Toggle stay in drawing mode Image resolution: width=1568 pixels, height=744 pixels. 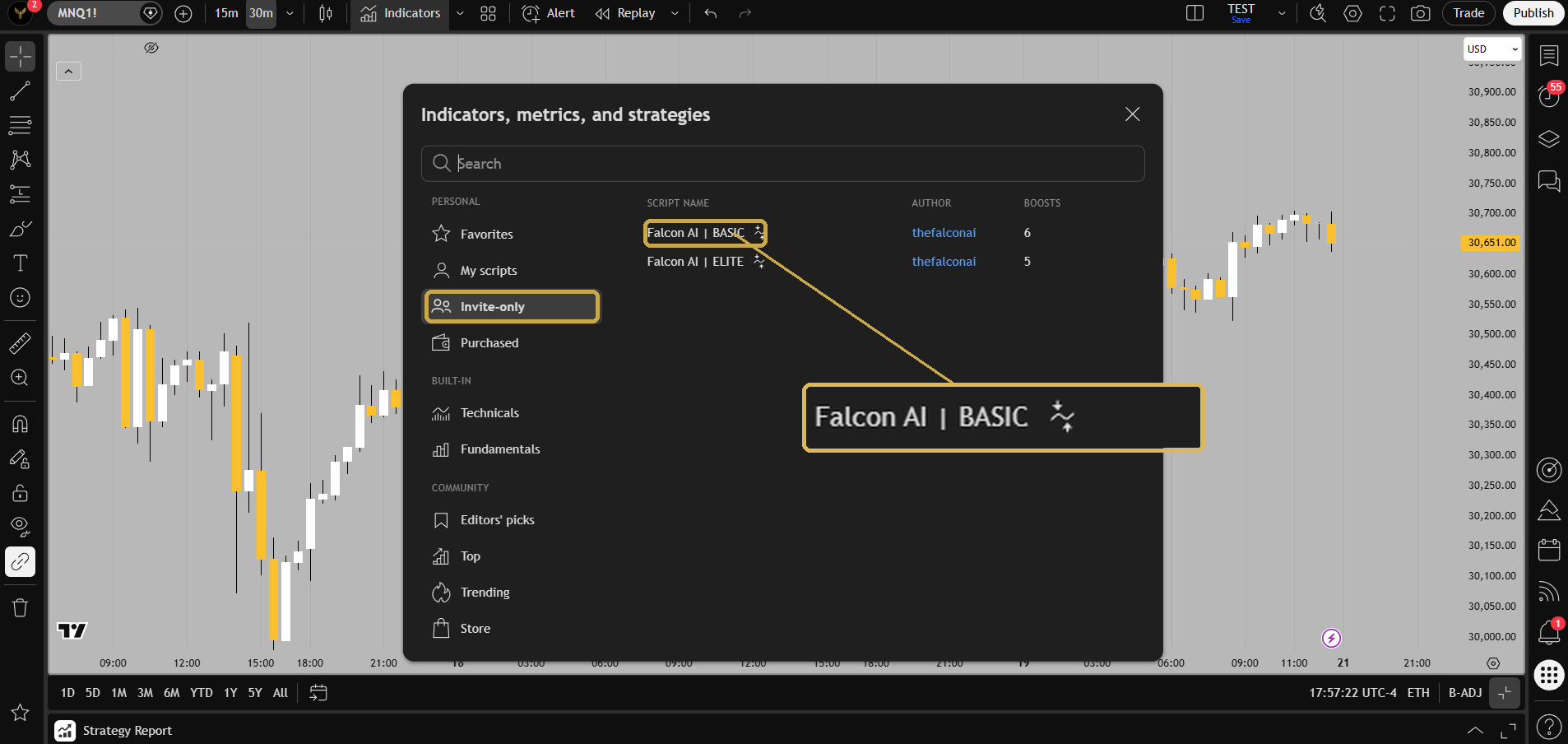pyautogui.click(x=20, y=458)
